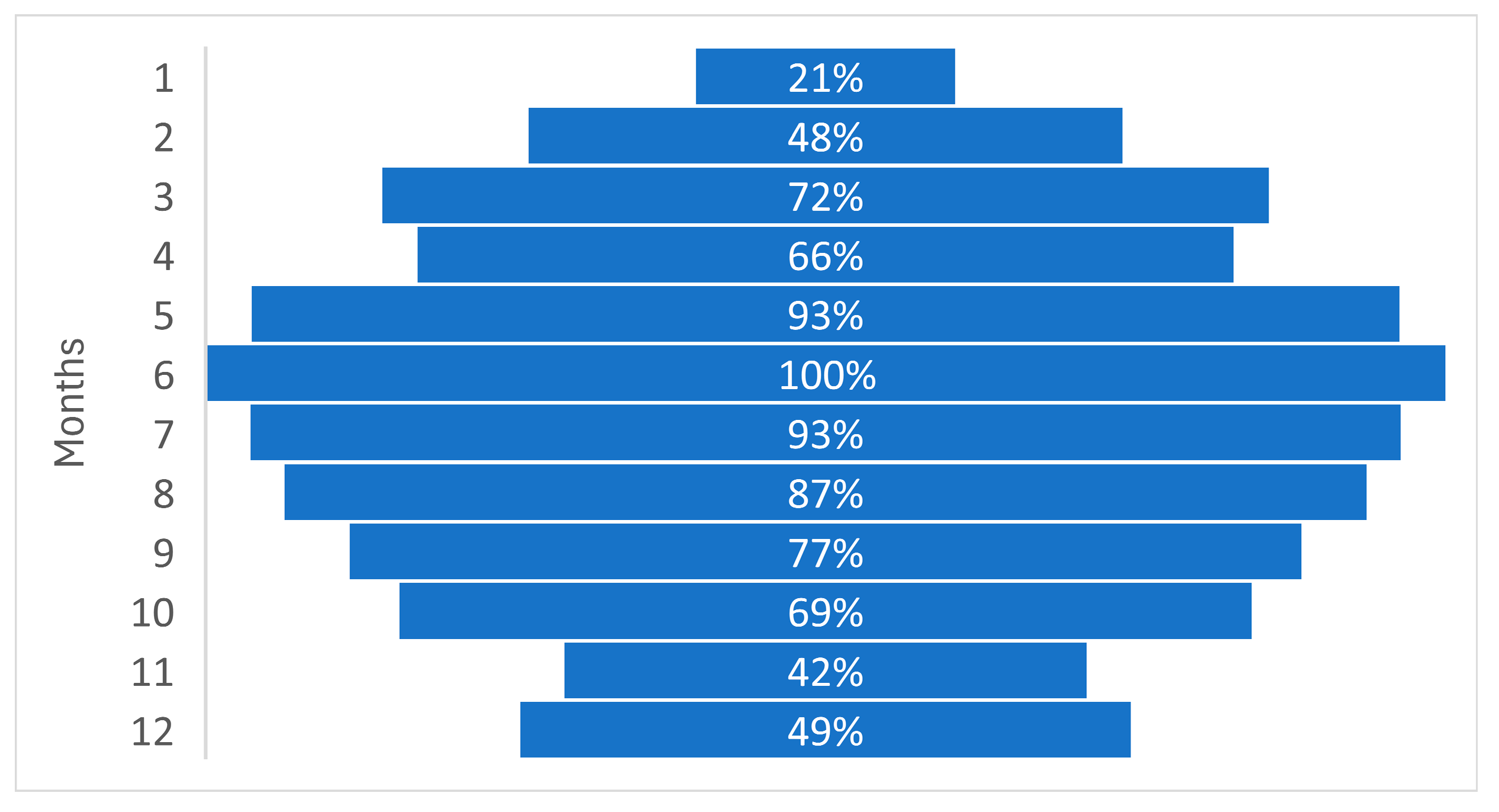Select axis label for month 12
This screenshot has height=812, width=1499.
[x=152, y=731]
